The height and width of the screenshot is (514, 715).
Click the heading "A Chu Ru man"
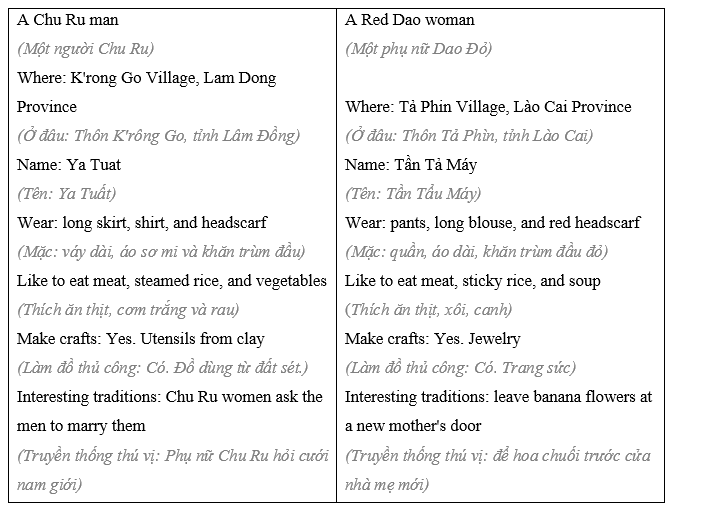(60, 20)
